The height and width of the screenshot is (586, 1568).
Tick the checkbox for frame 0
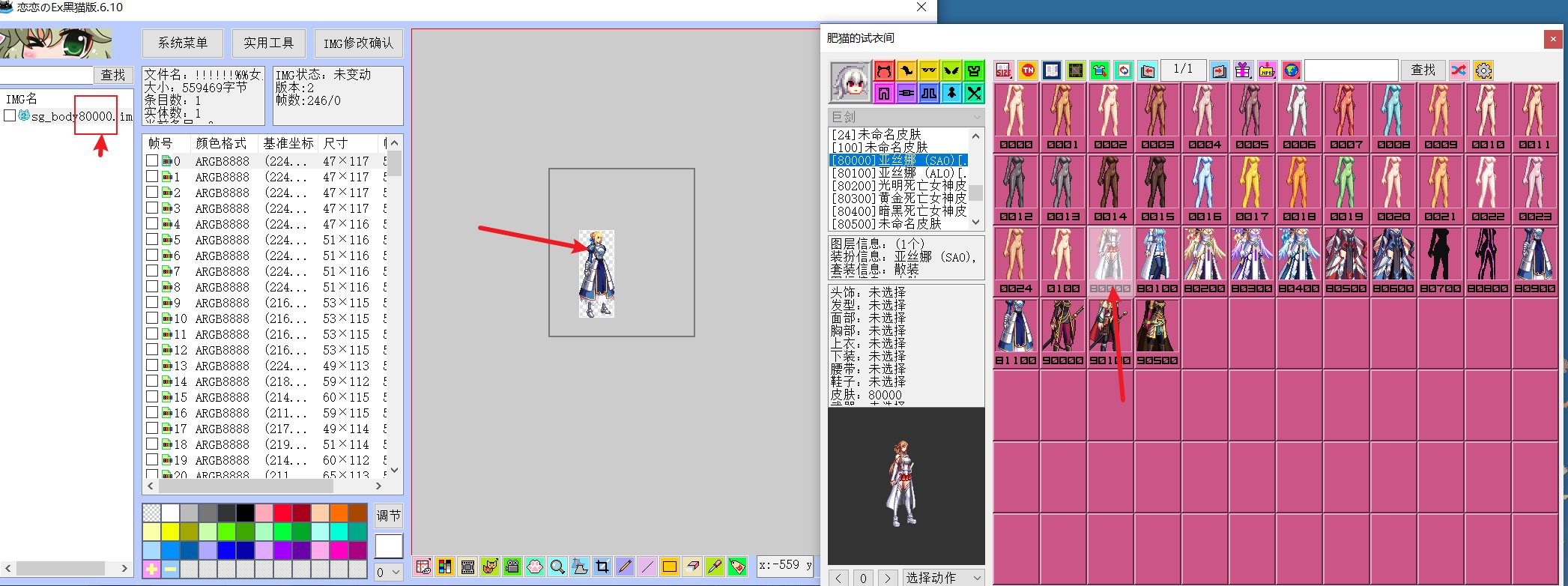pyautogui.click(x=152, y=161)
